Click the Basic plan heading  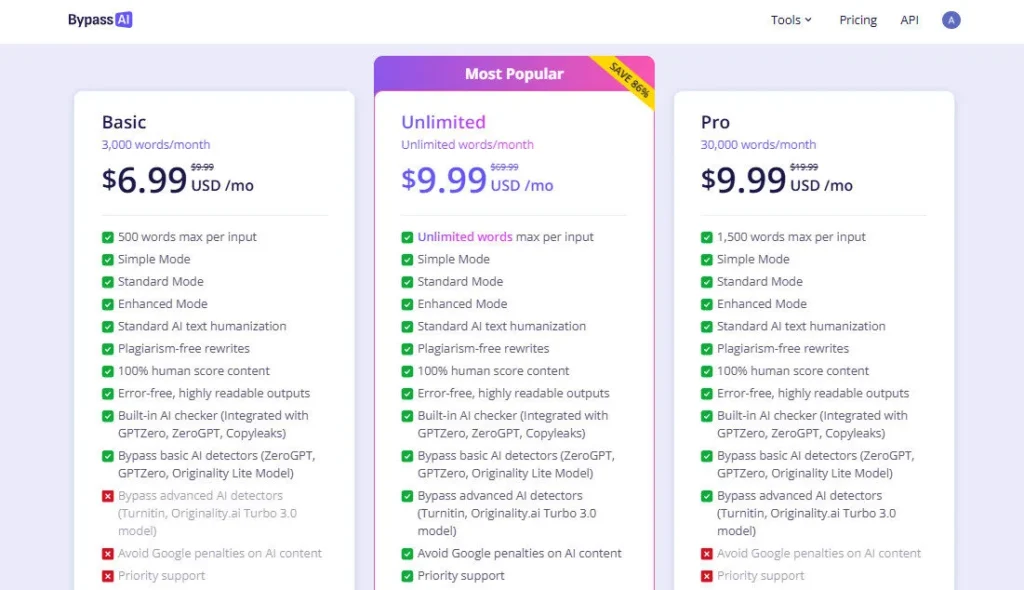point(124,122)
